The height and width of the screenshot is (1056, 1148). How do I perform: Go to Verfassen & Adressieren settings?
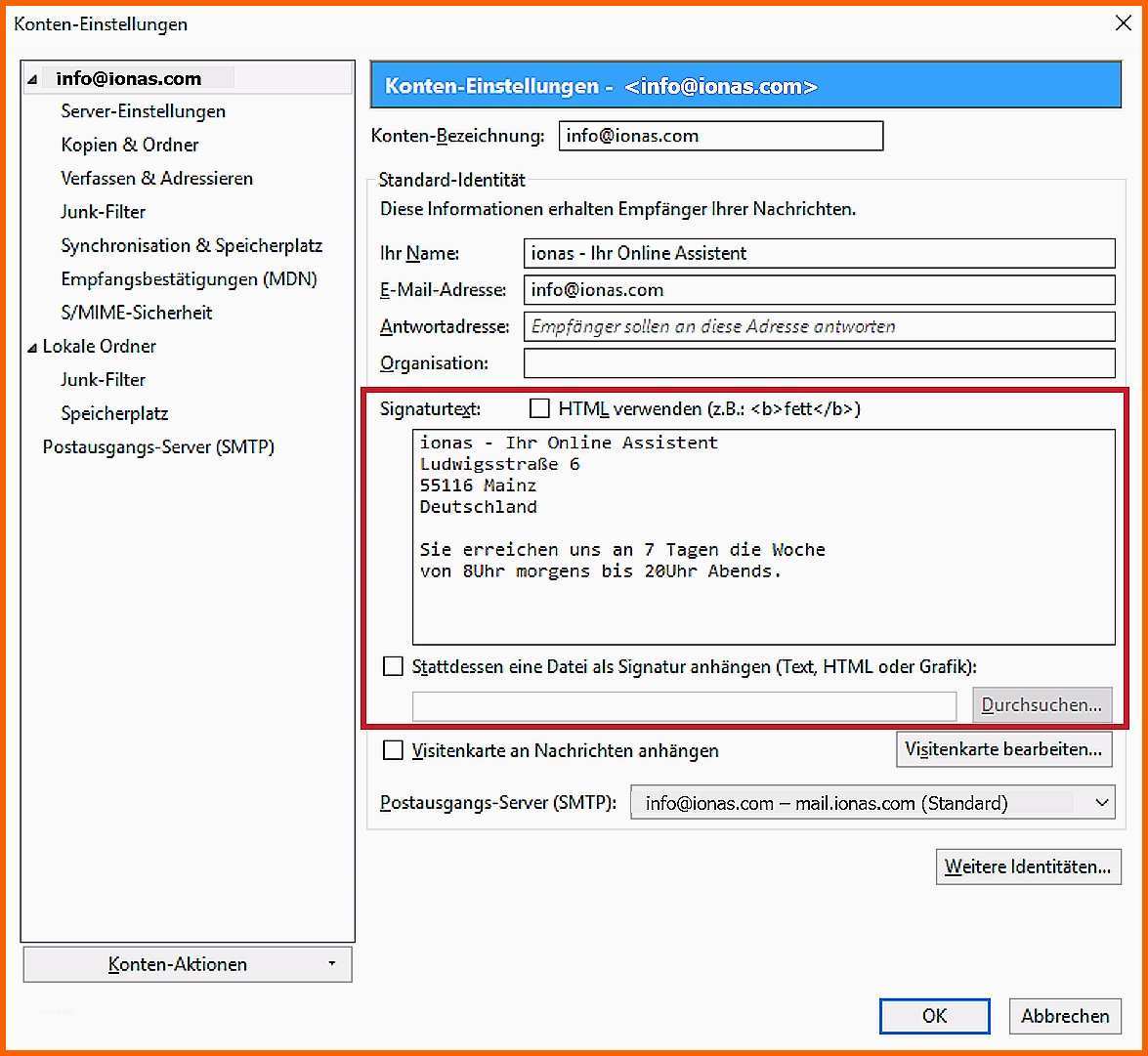tap(156, 178)
